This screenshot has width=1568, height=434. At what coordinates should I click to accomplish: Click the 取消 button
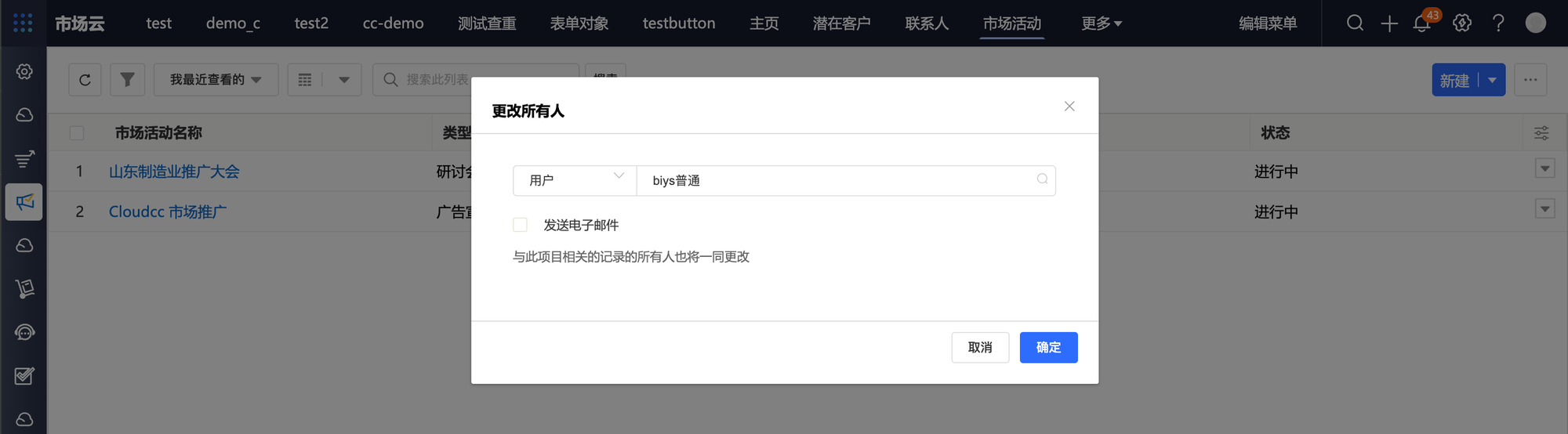pos(980,348)
